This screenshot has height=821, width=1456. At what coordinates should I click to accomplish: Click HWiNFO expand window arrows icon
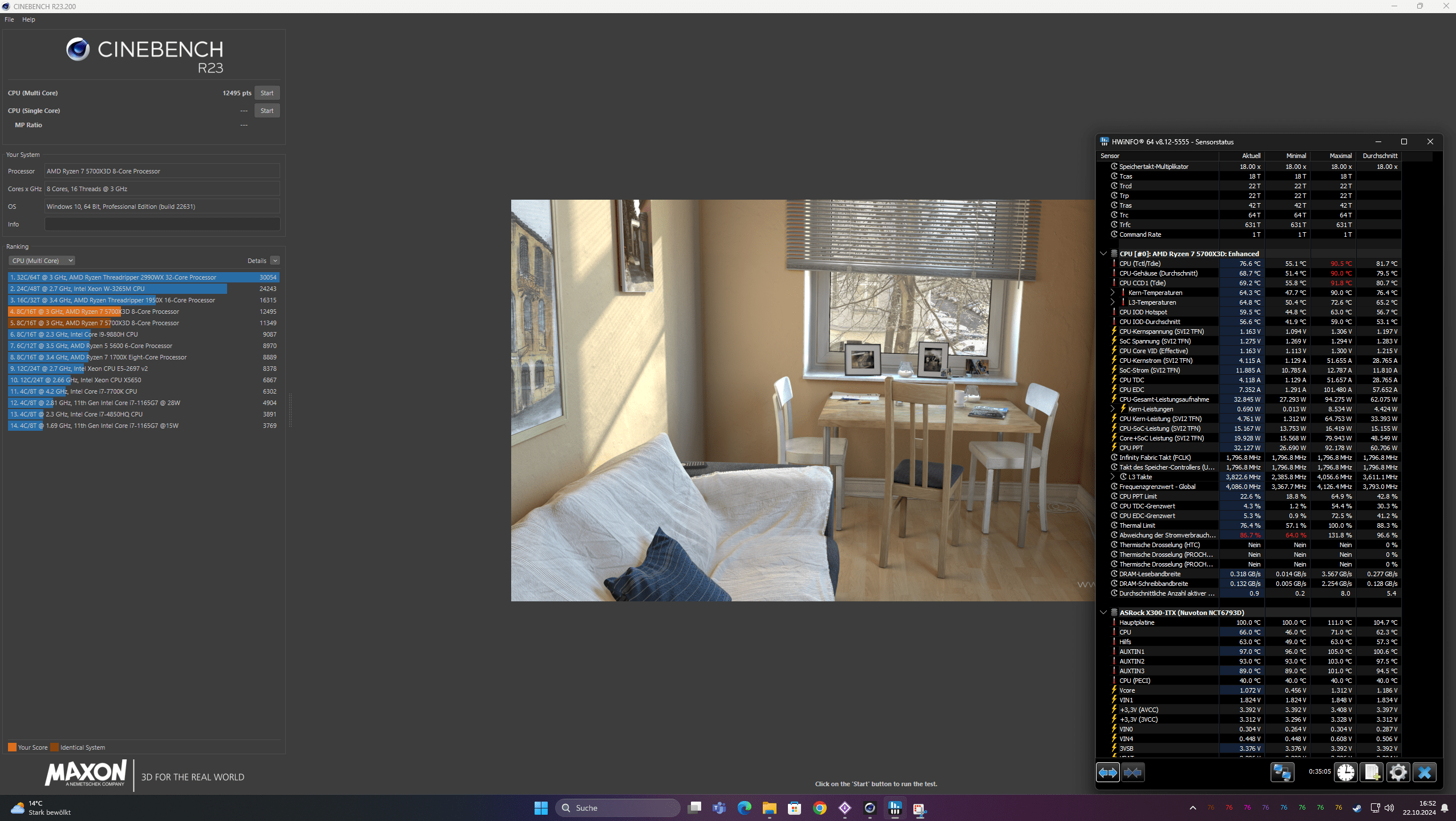1107,773
